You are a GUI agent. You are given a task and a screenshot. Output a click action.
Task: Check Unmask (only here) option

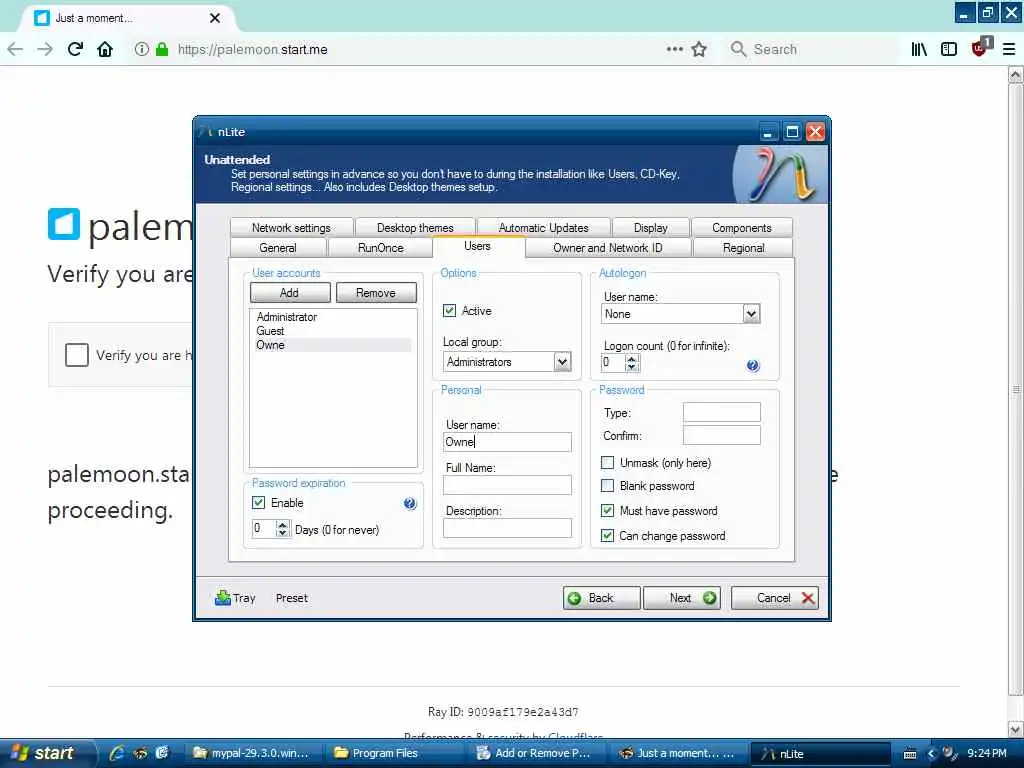click(607, 463)
